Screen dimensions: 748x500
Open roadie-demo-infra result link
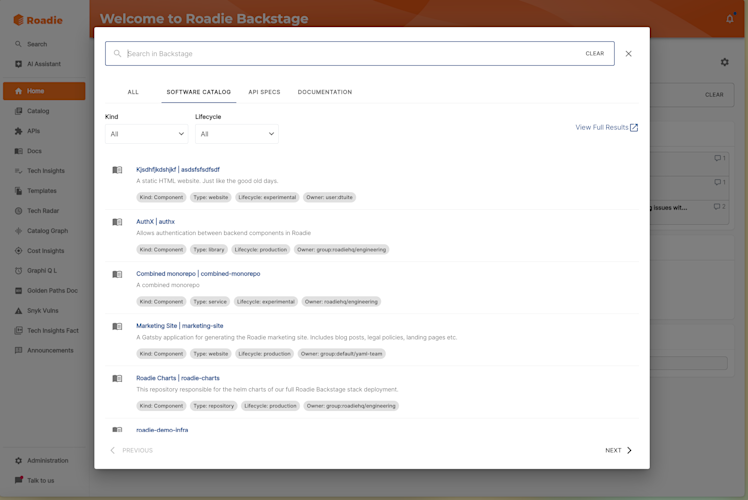(x=162, y=430)
